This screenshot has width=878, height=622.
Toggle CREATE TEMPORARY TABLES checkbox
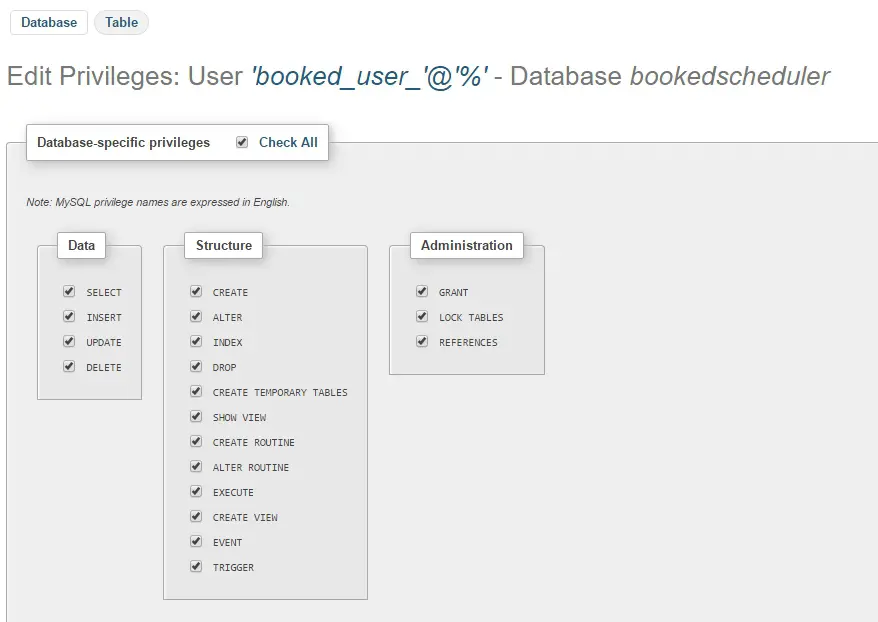[196, 391]
